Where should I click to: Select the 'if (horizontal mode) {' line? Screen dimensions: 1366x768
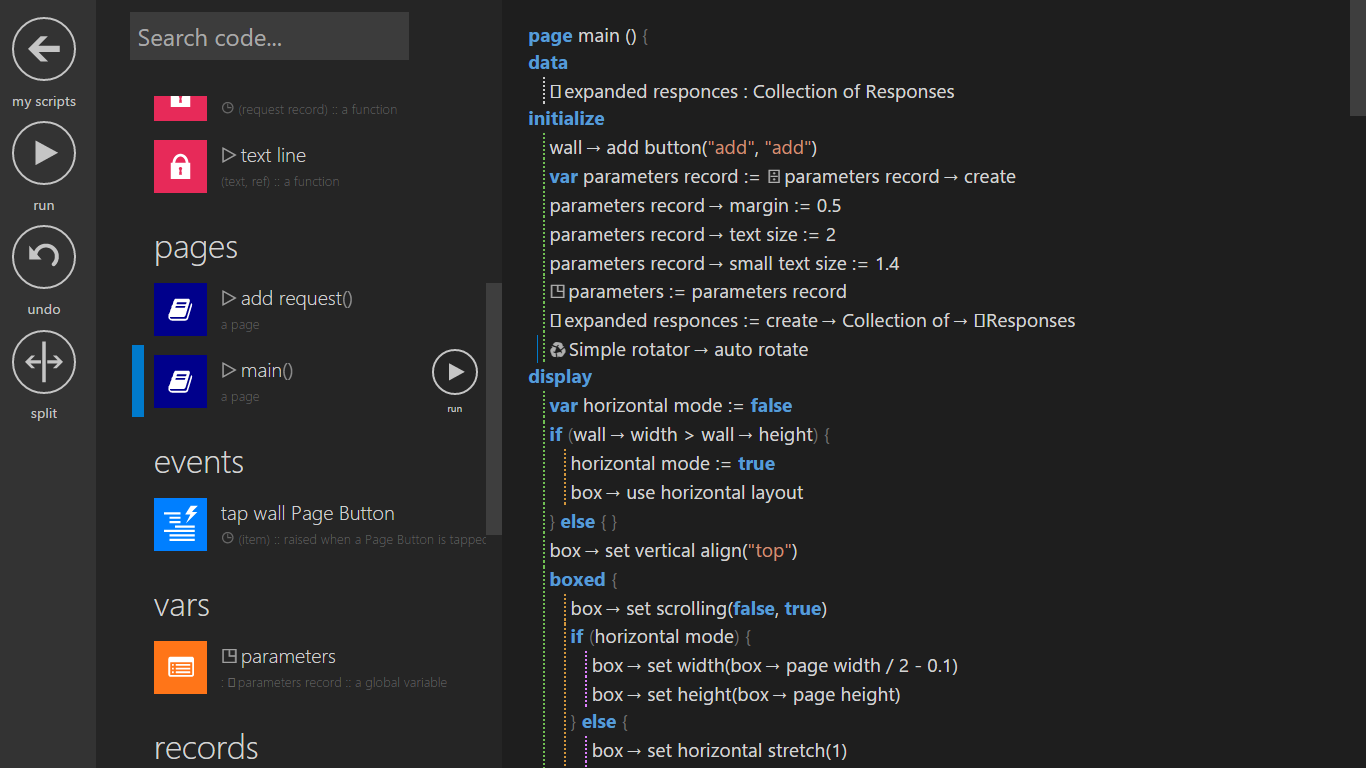[660, 637]
